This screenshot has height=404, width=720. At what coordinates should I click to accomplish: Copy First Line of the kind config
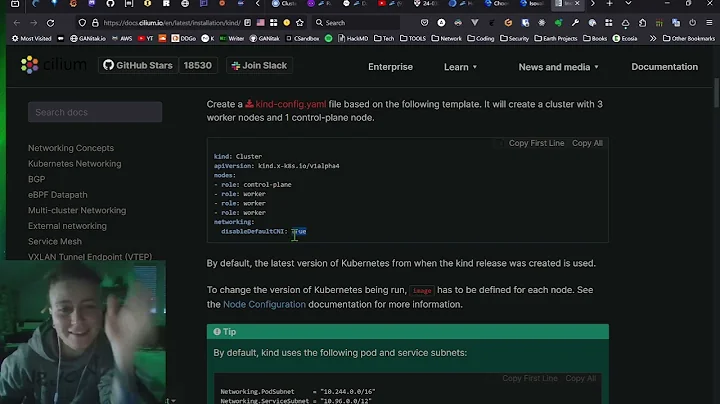point(536,143)
